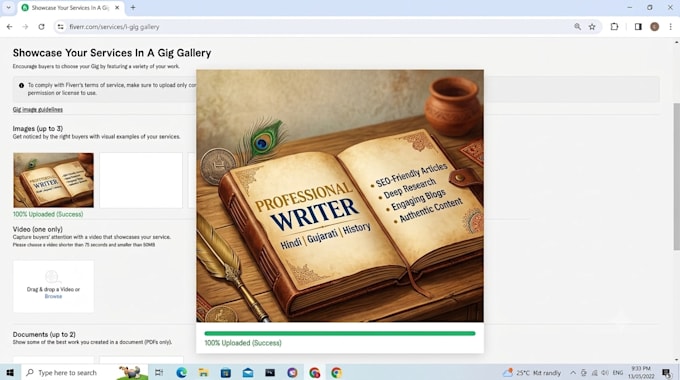Open the second Chrome taskbar icon
This screenshot has height=380, width=680.
pyautogui.click(x=337, y=373)
